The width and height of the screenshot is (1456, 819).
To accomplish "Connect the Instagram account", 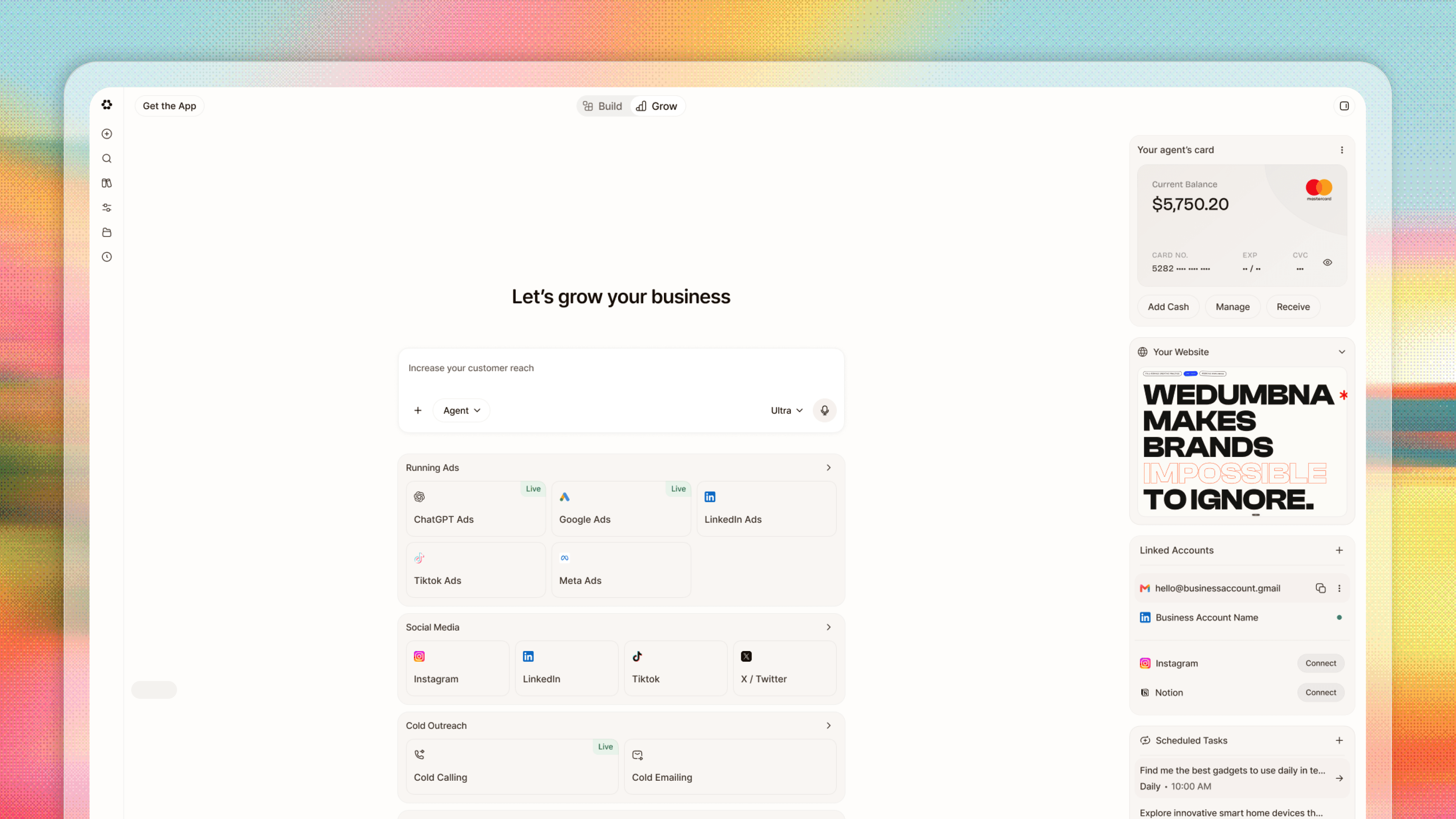I will coord(1321,664).
